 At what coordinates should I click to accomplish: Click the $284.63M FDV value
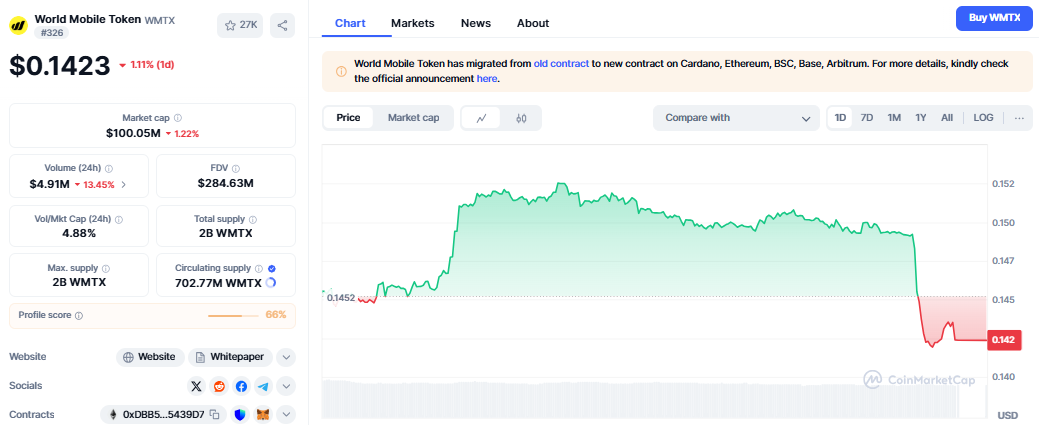[x=226, y=183]
